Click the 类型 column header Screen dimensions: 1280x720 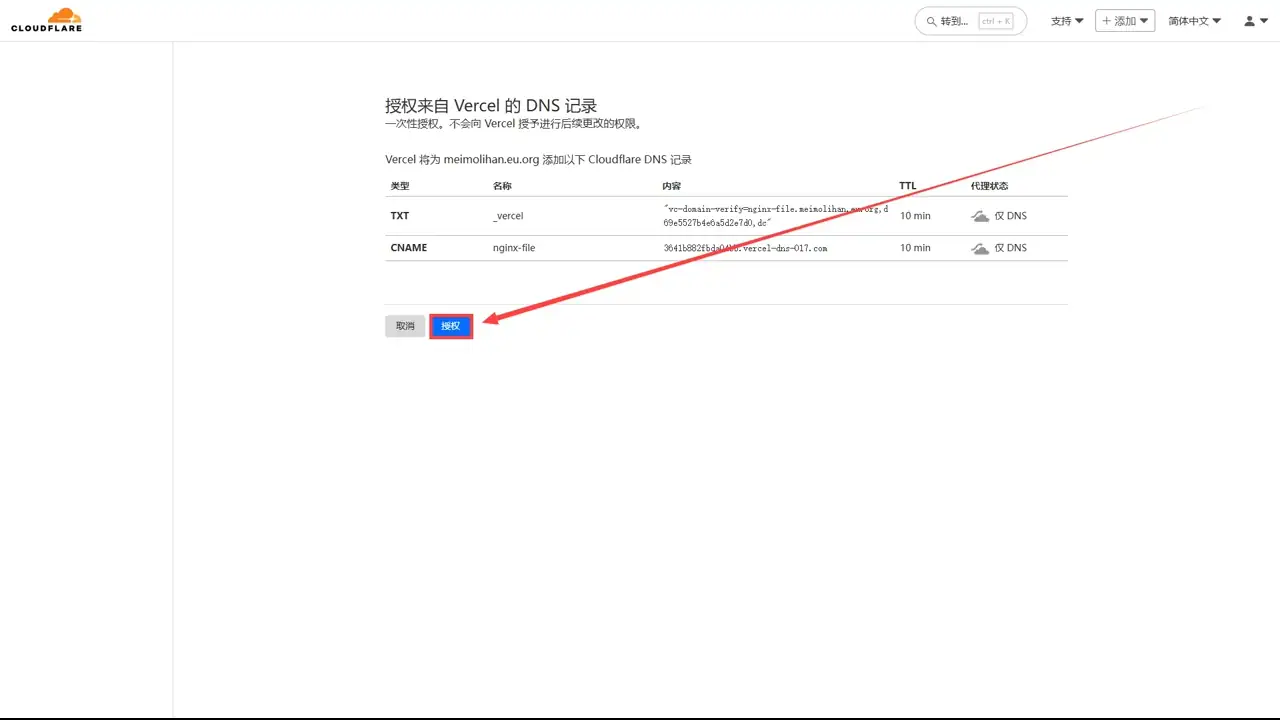click(400, 186)
